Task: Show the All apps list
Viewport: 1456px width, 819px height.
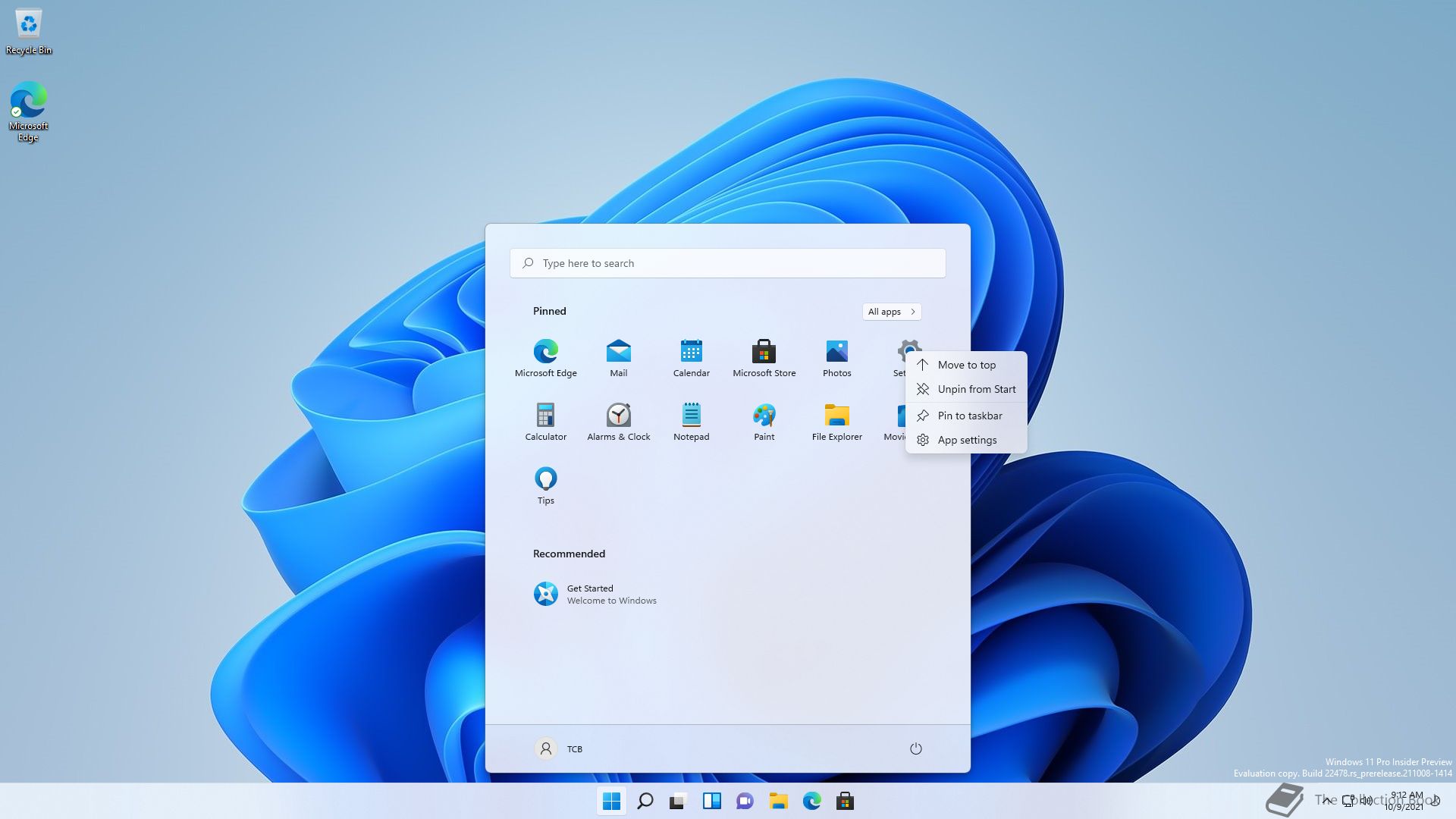Action: pos(892,312)
